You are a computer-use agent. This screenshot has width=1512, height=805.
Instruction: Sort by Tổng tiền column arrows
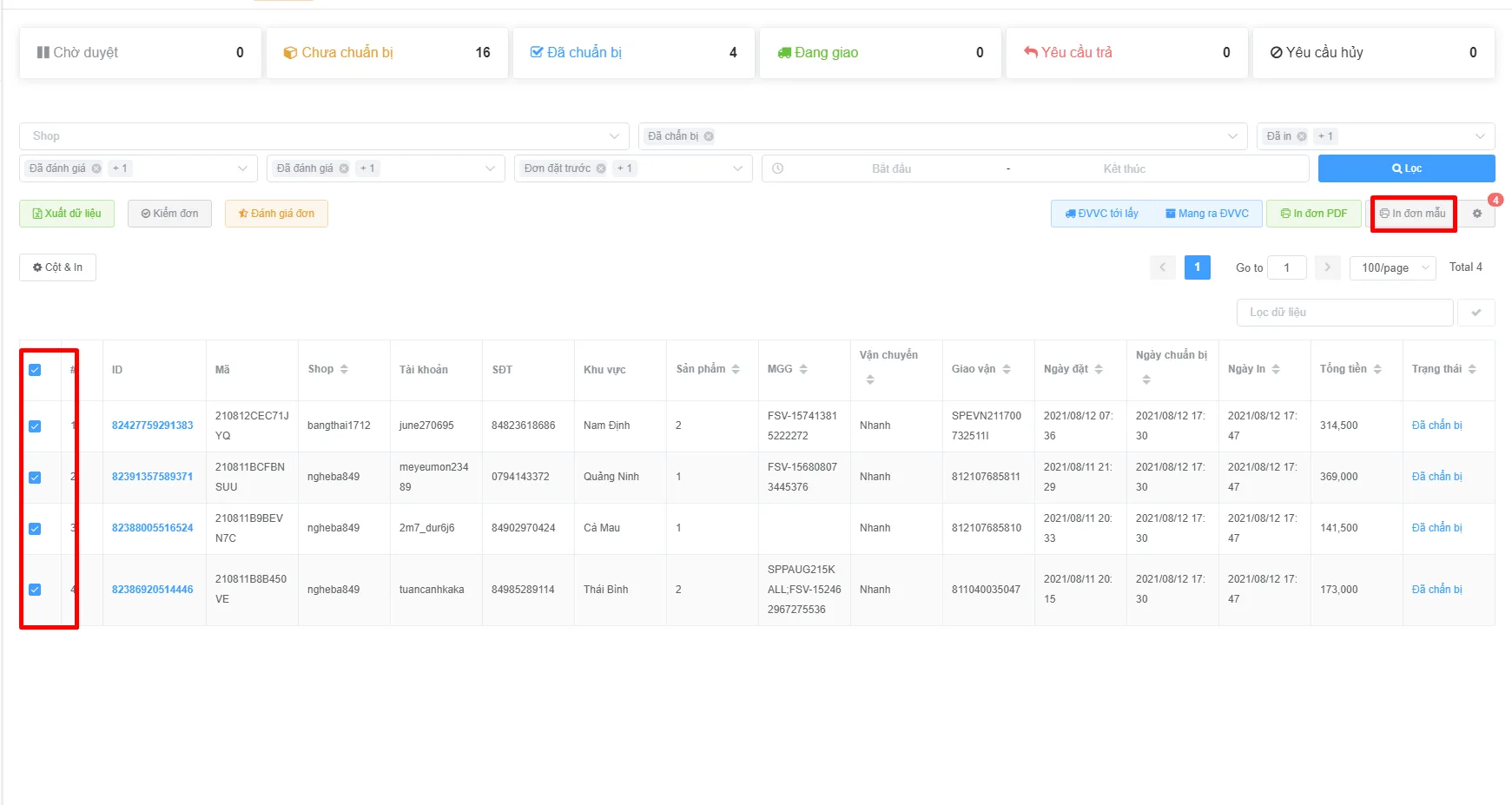(x=1377, y=369)
